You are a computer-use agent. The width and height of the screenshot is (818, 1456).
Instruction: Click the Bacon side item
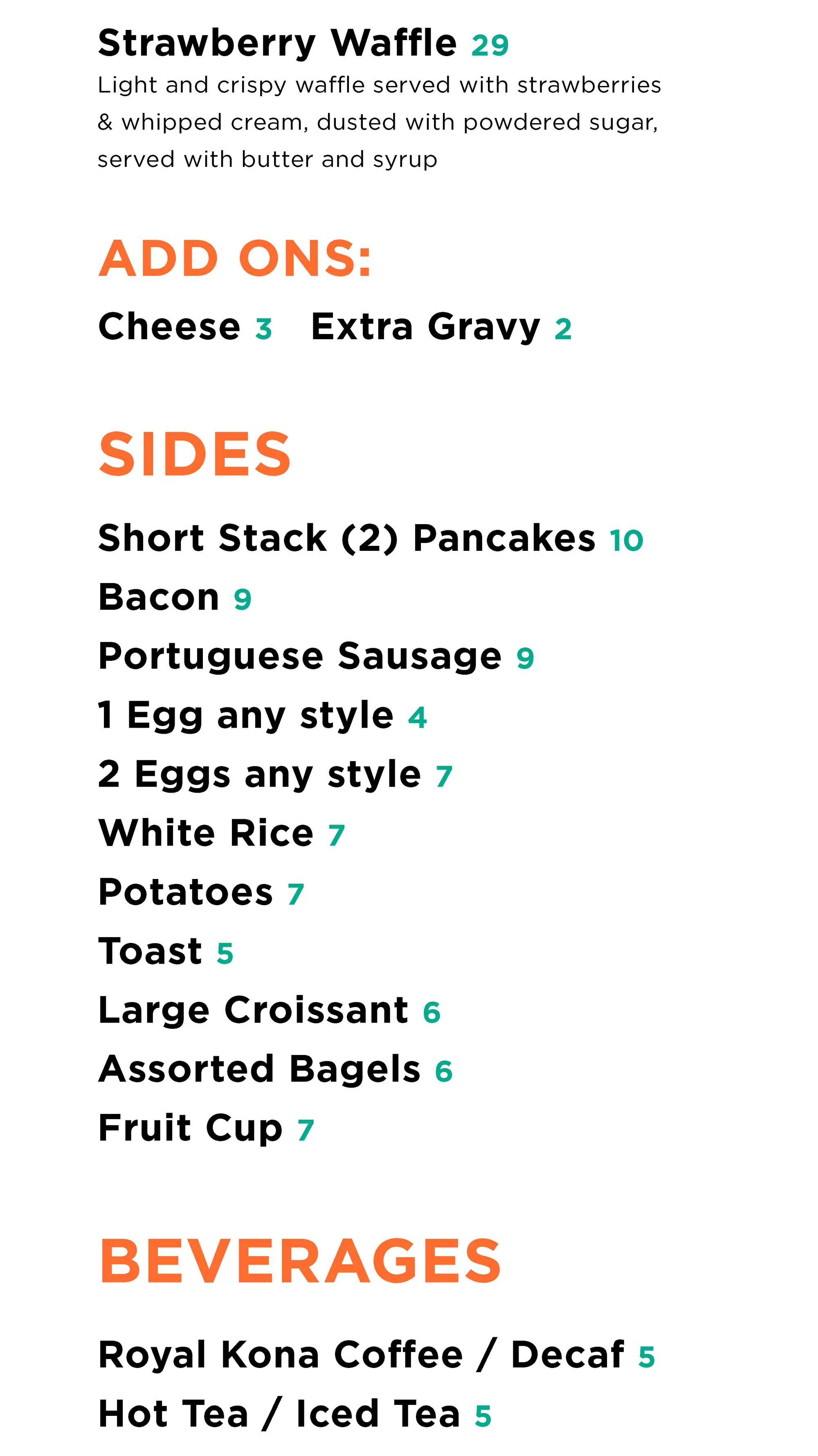(159, 597)
